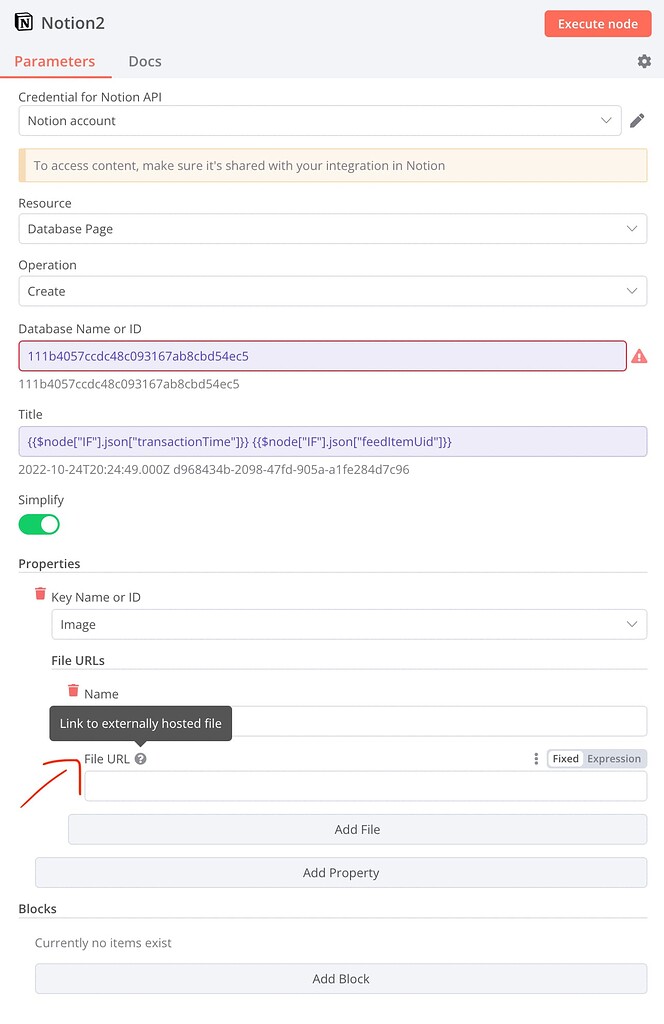Image resolution: width=664 pixels, height=1024 pixels.
Task: Open node settings gear icon
Action: [644, 61]
